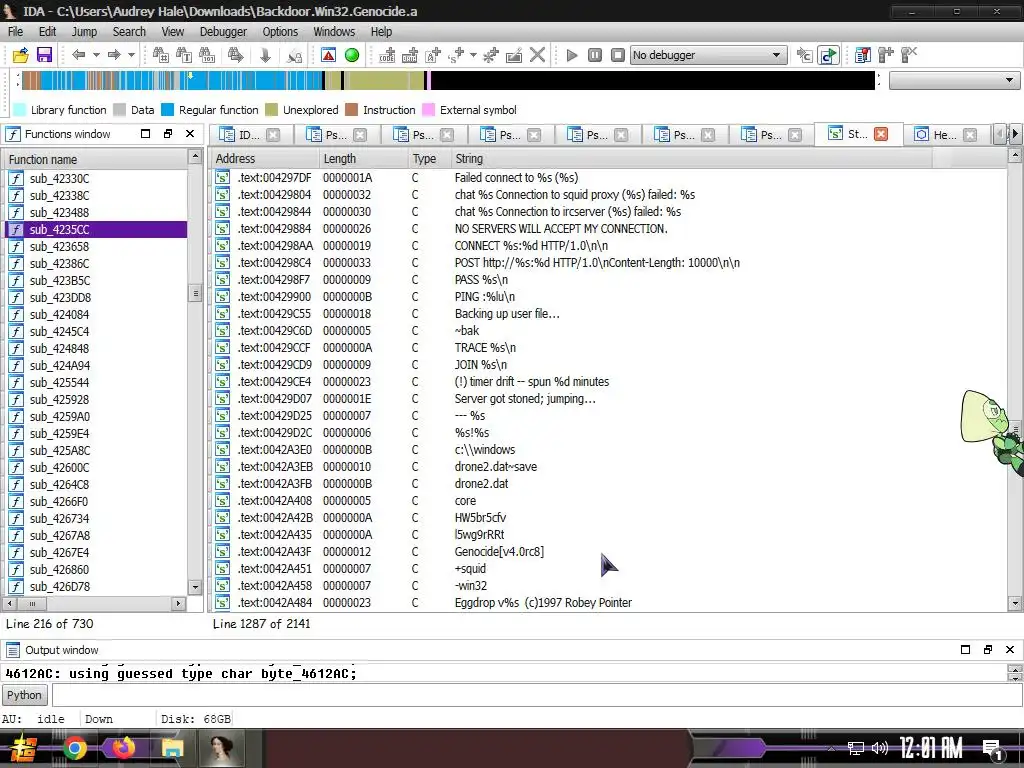
Task: Click the red warning triangle toolbar icon
Action: (328, 55)
